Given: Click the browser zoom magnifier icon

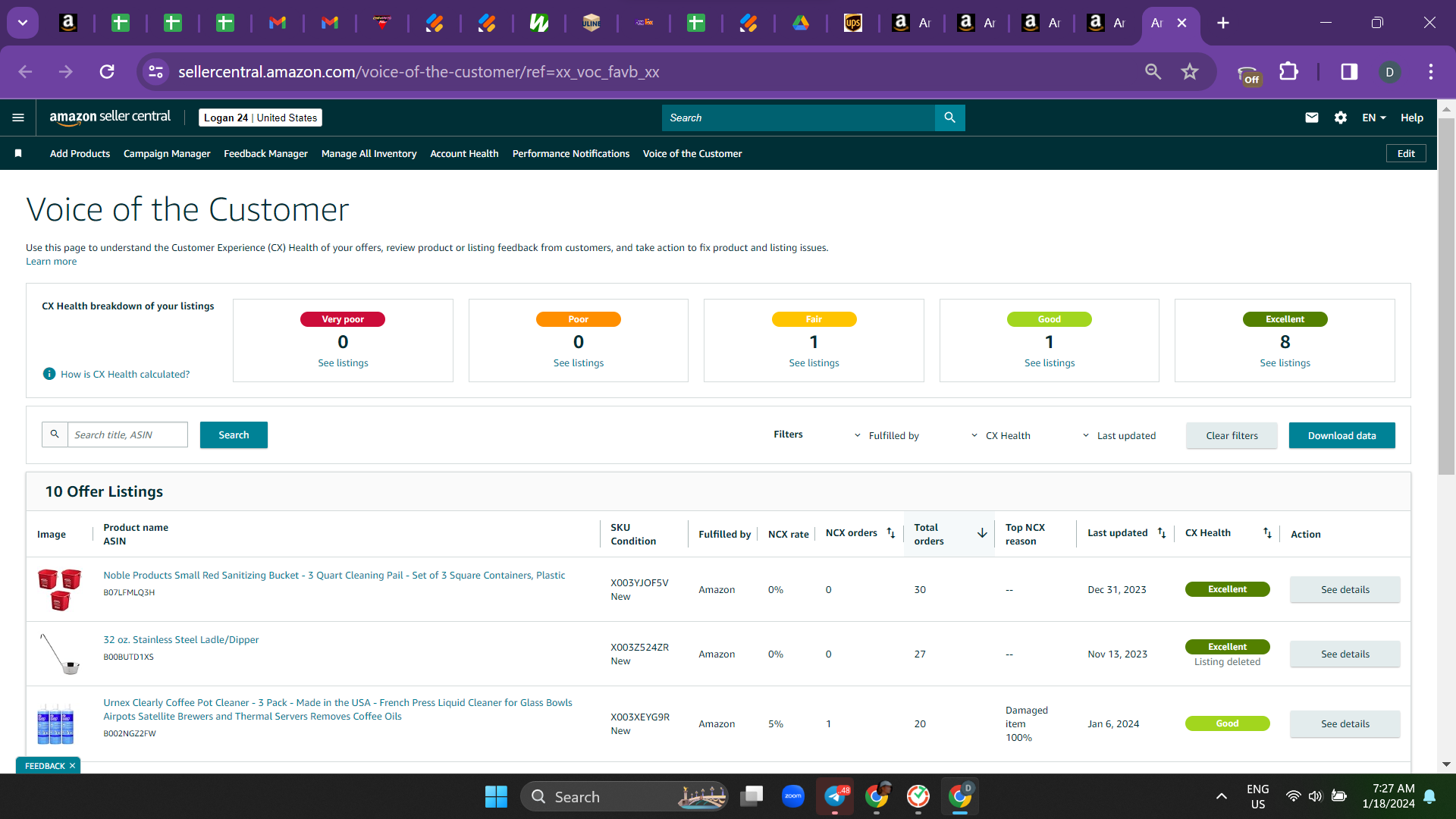Looking at the screenshot, I should [1153, 72].
